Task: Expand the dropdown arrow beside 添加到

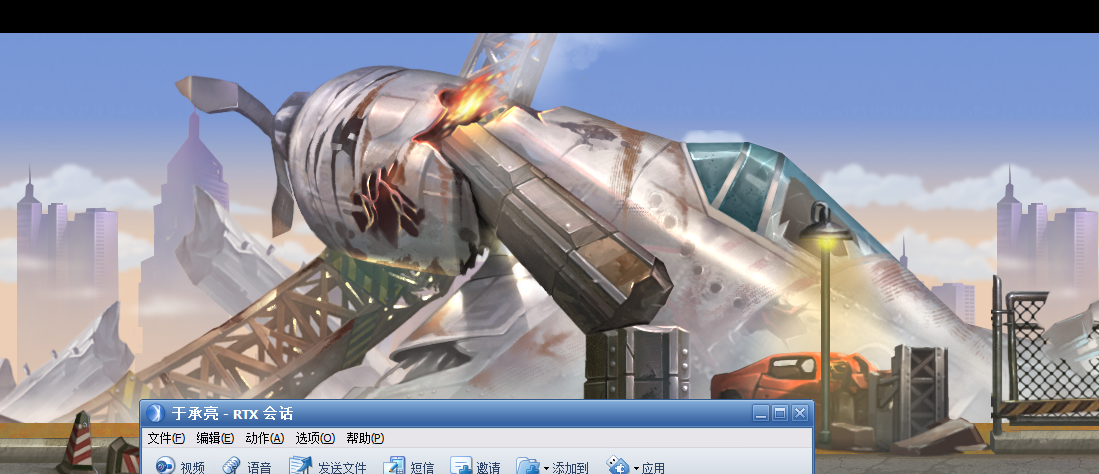Action: (546, 468)
